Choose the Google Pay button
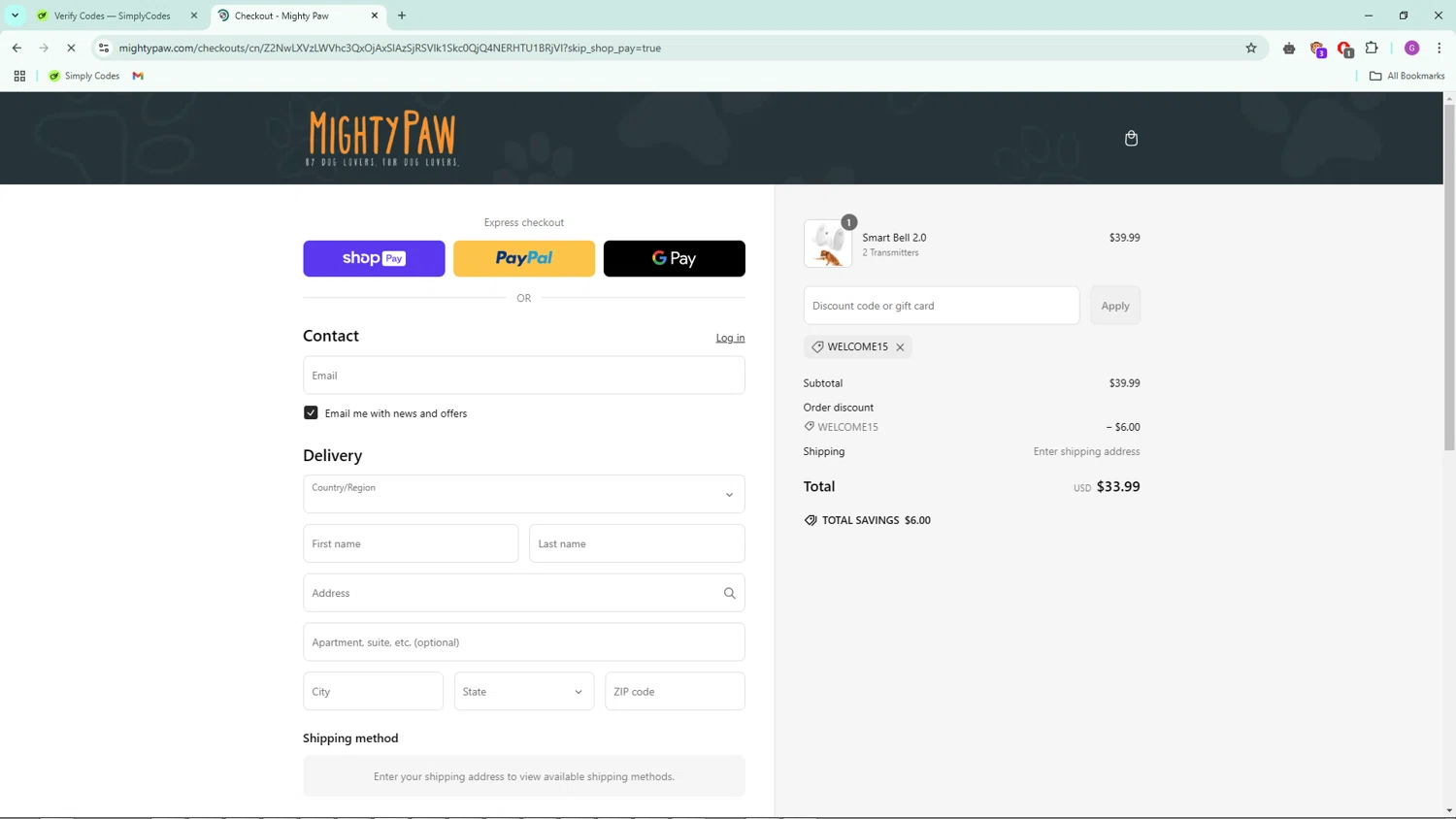Screen dimensions: 1456x819 tap(675, 258)
